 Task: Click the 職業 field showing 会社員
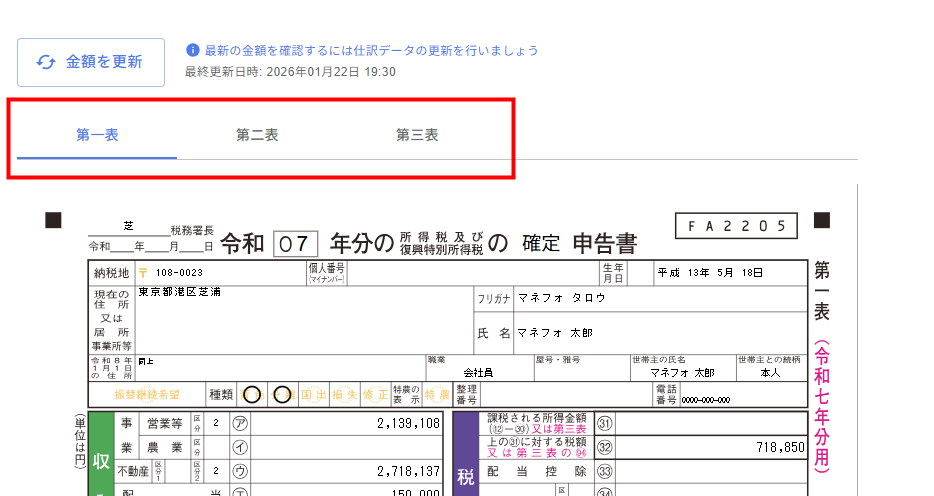[477, 372]
